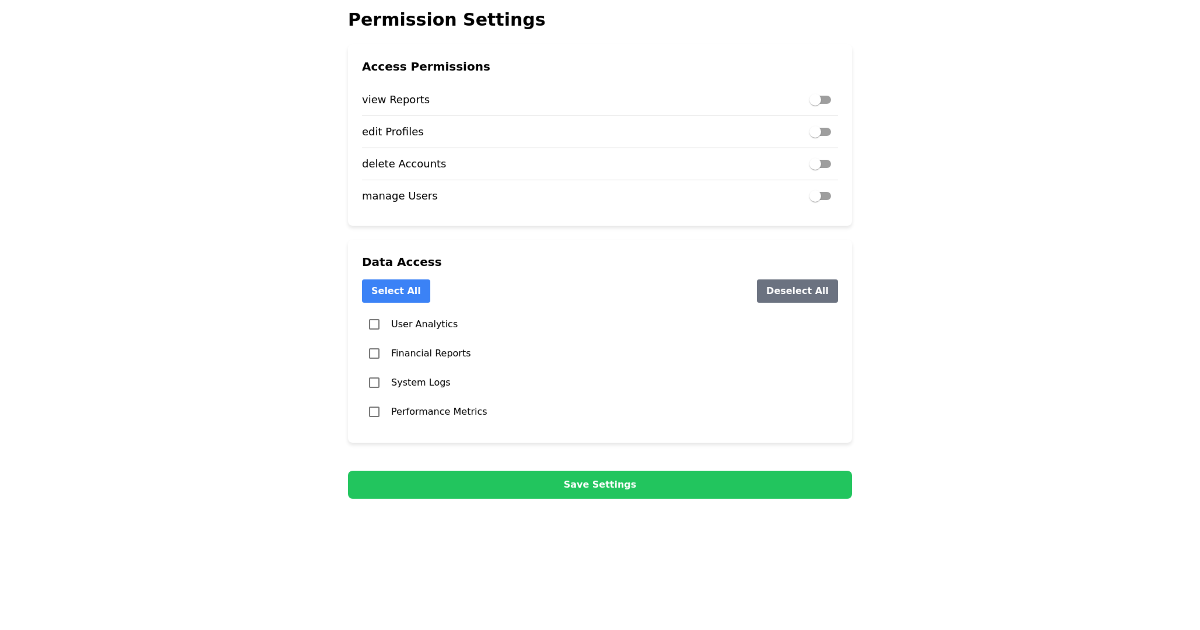Click the Data Access section heading

coord(402,261)
